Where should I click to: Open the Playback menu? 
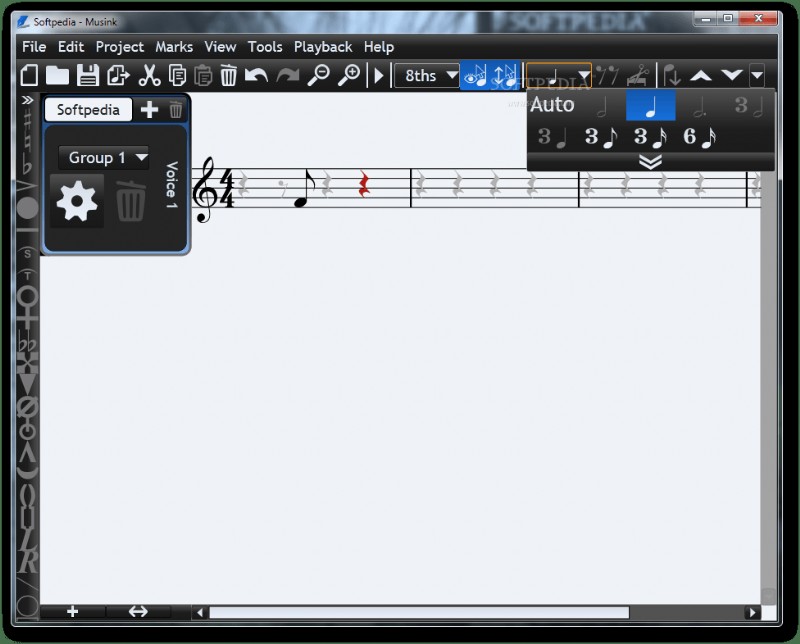tap(323, 46)
